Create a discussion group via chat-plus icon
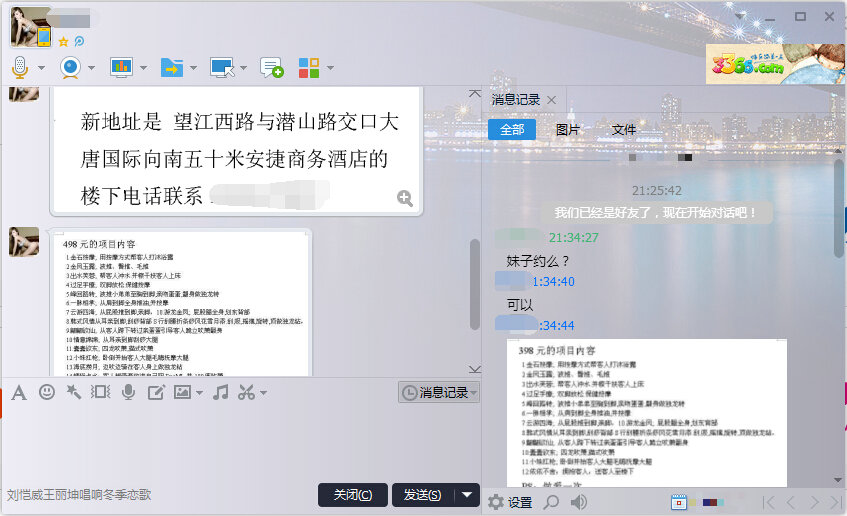Image resolution: width=847 pixels, height=516 pixels. coord(271,67)
